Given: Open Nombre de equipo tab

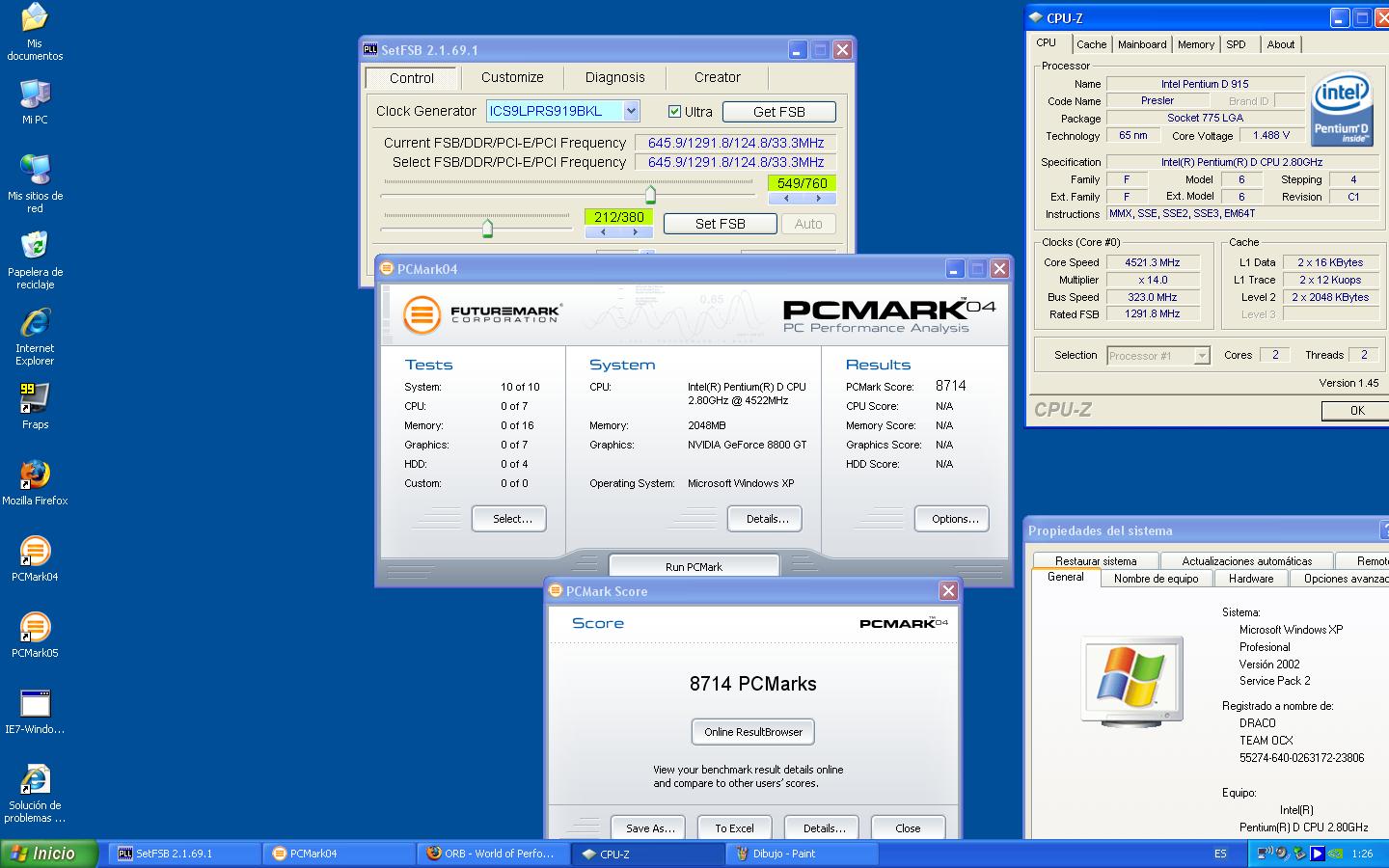Looking at the screenshot, I should [x=1157, y=579].
